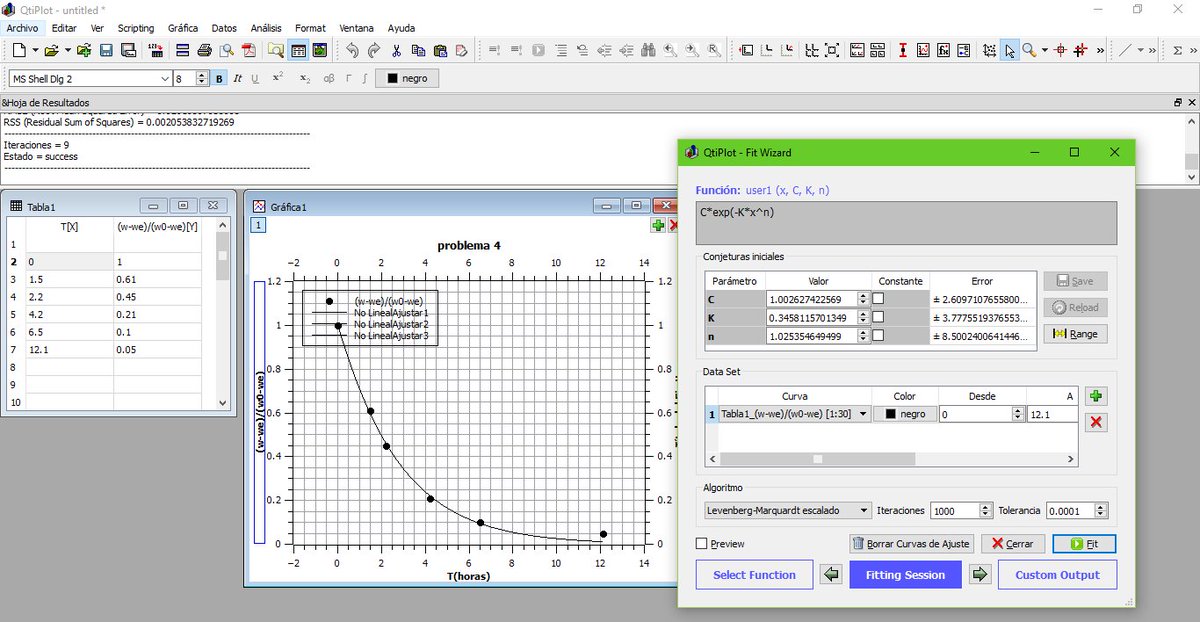The width and height of the screenshot is (1200, 622).
Task: Click the copy icon in toolbar
Action: coord(419,50)
